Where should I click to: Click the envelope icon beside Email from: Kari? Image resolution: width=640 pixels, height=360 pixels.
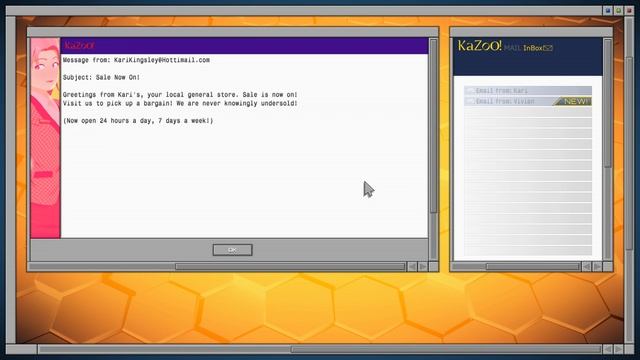[470, 91]
